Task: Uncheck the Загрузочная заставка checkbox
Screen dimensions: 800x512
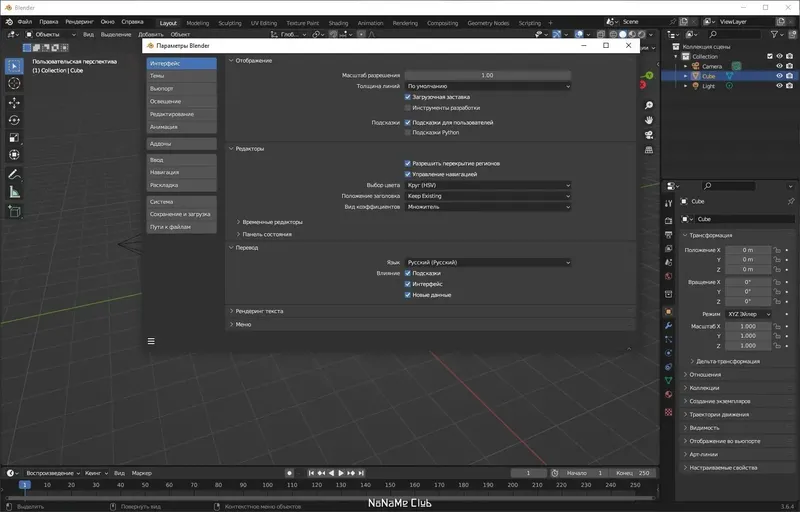Action: (x=408, y=97)
